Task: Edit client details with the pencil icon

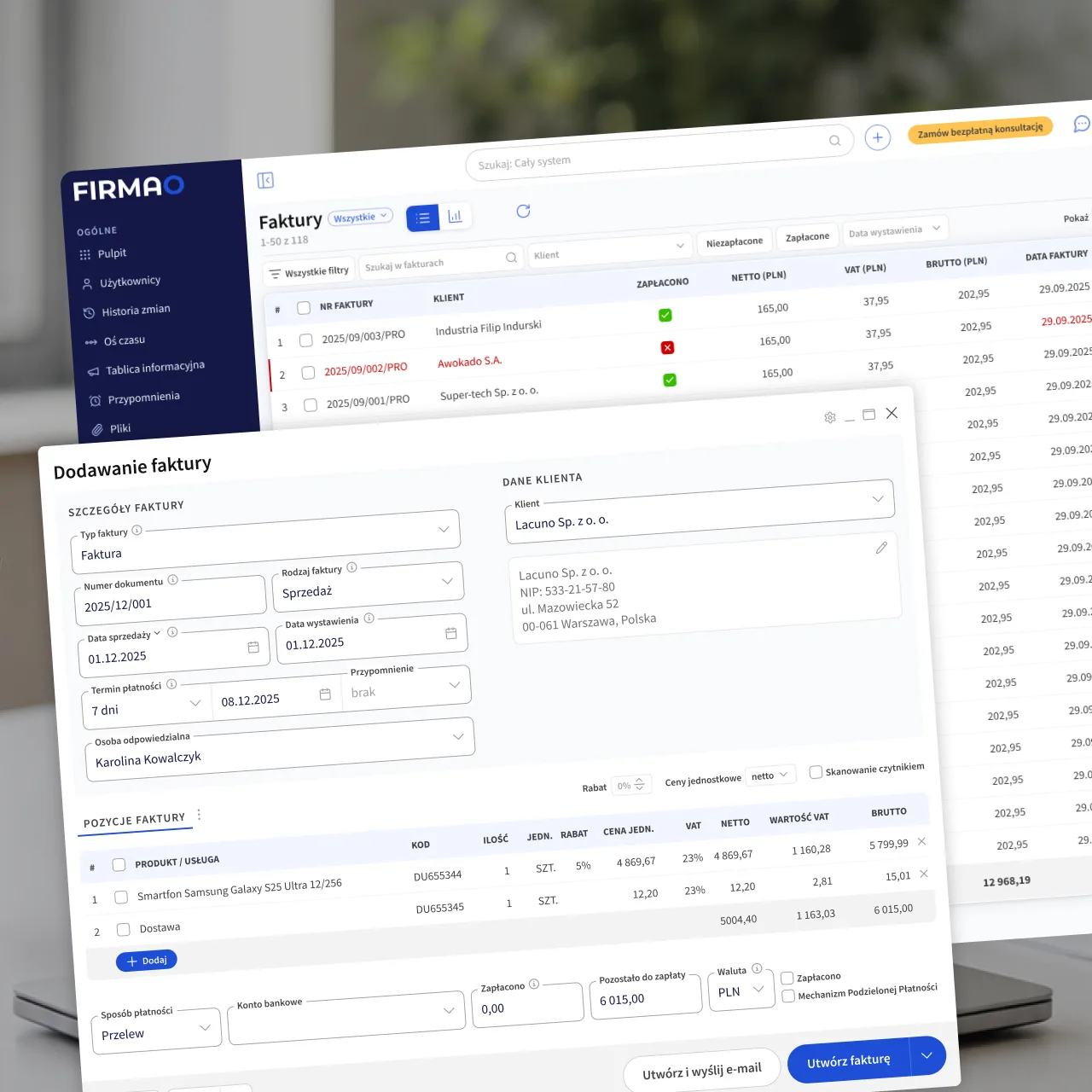Action: coord(881,548)
